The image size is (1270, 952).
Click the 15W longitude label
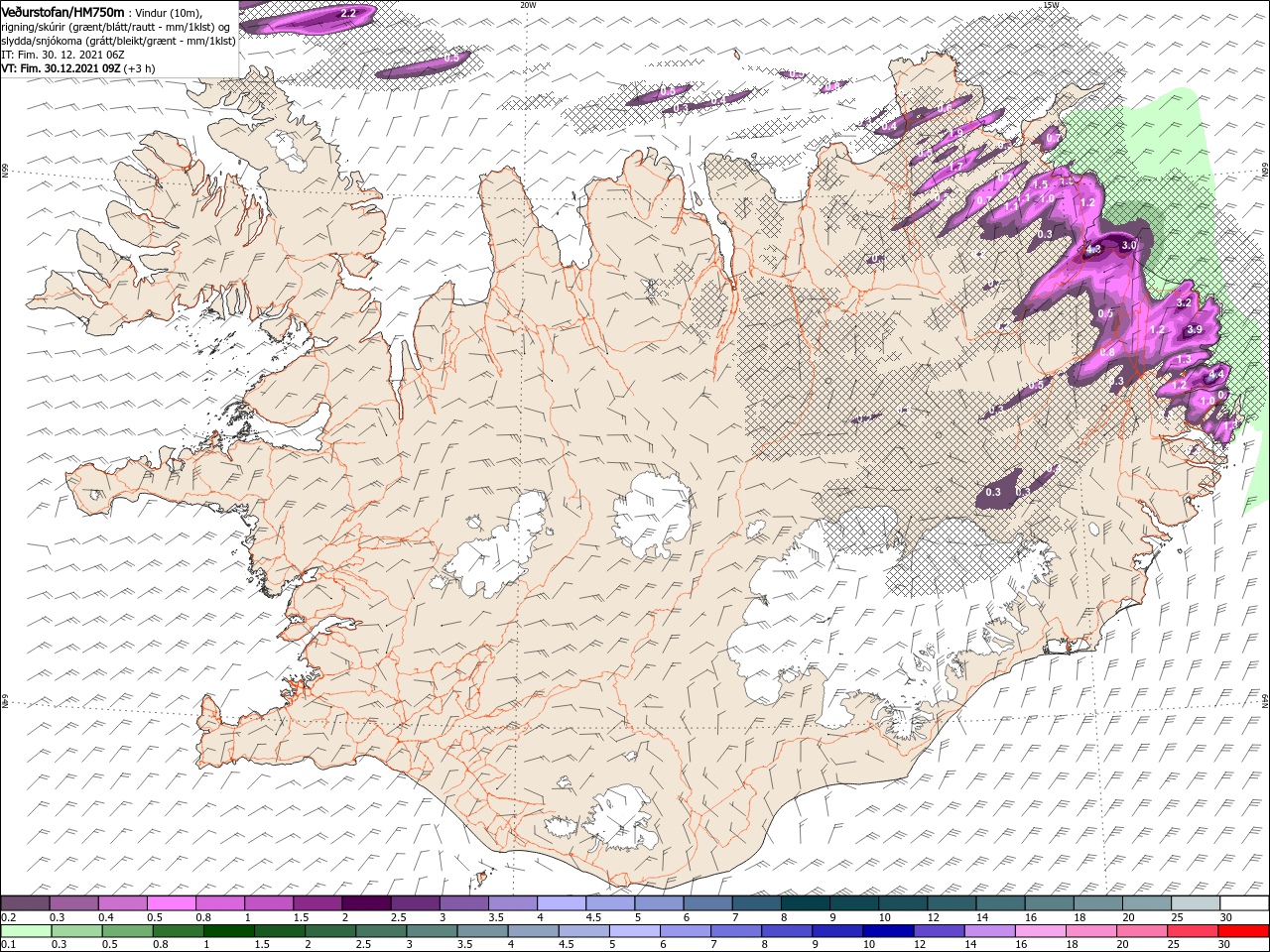tap(1051, 4)
